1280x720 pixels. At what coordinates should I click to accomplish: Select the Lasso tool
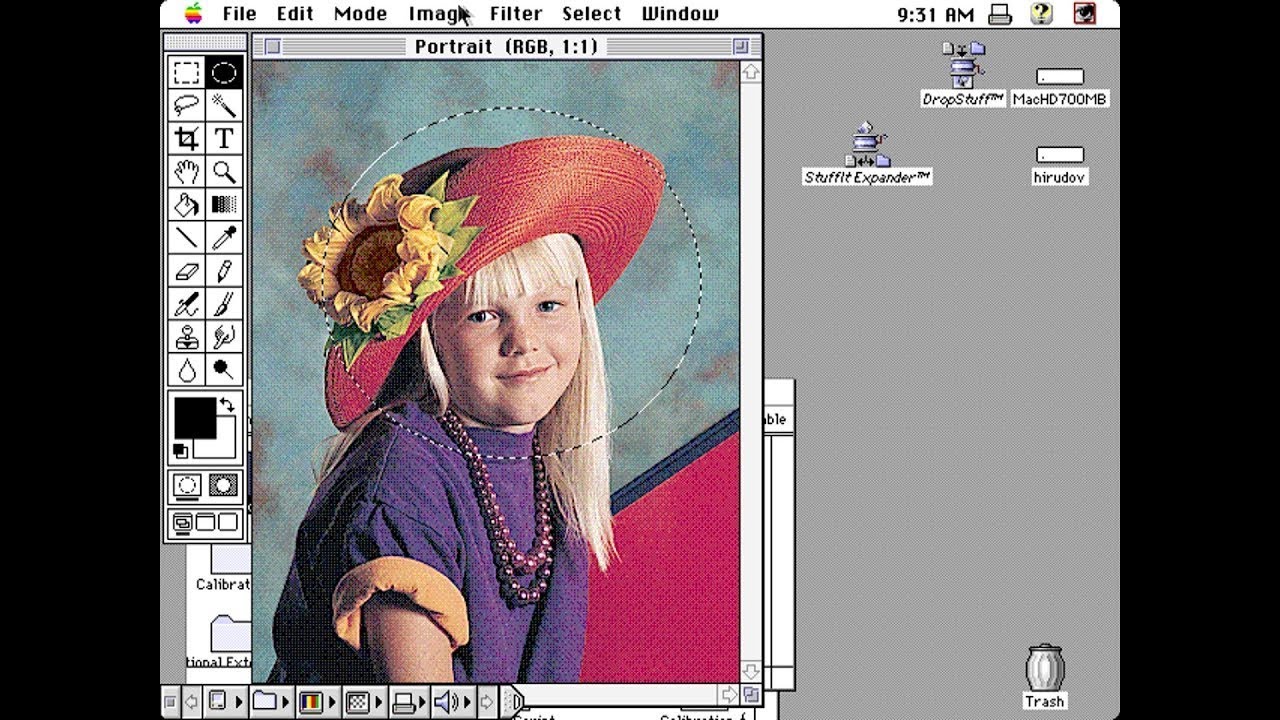tap(187, 105)
